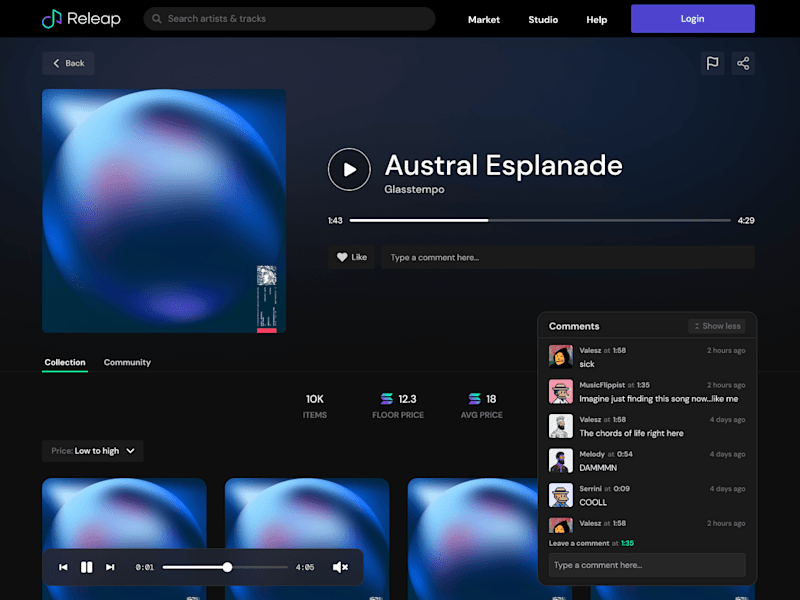Open the Glasstempo artist link

tap(414, 189)
